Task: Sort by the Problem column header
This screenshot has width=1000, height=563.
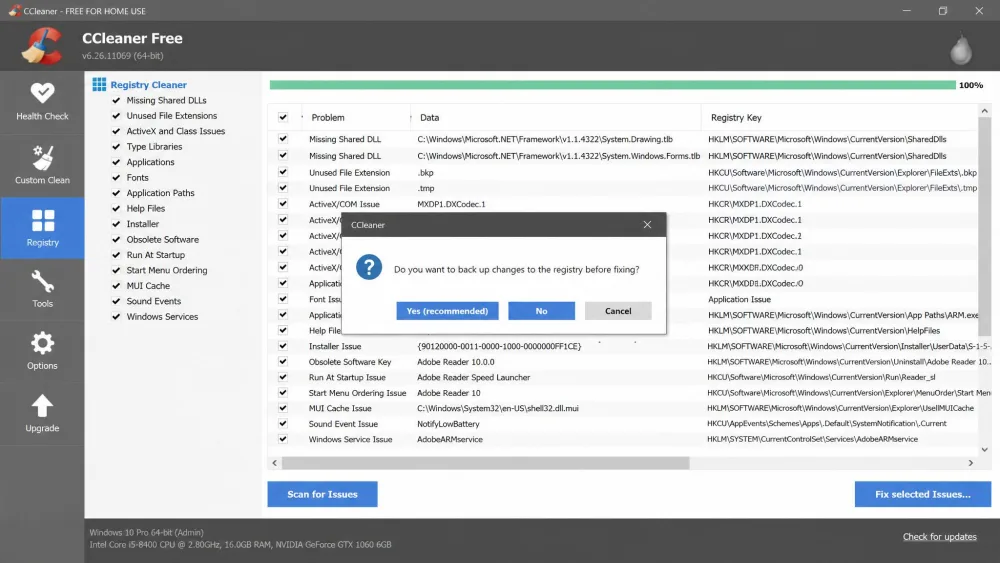Action: coord(328,117)
